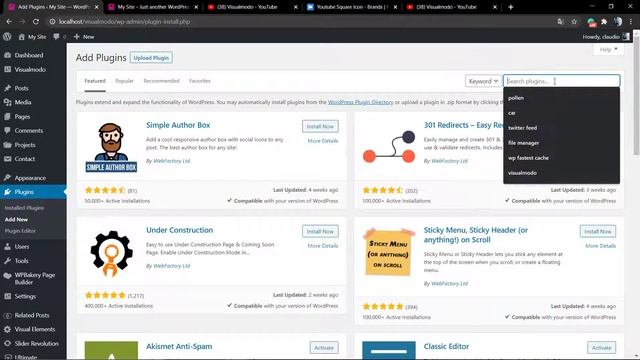
Task: Open Visual Elements
Action: [34, 329]
